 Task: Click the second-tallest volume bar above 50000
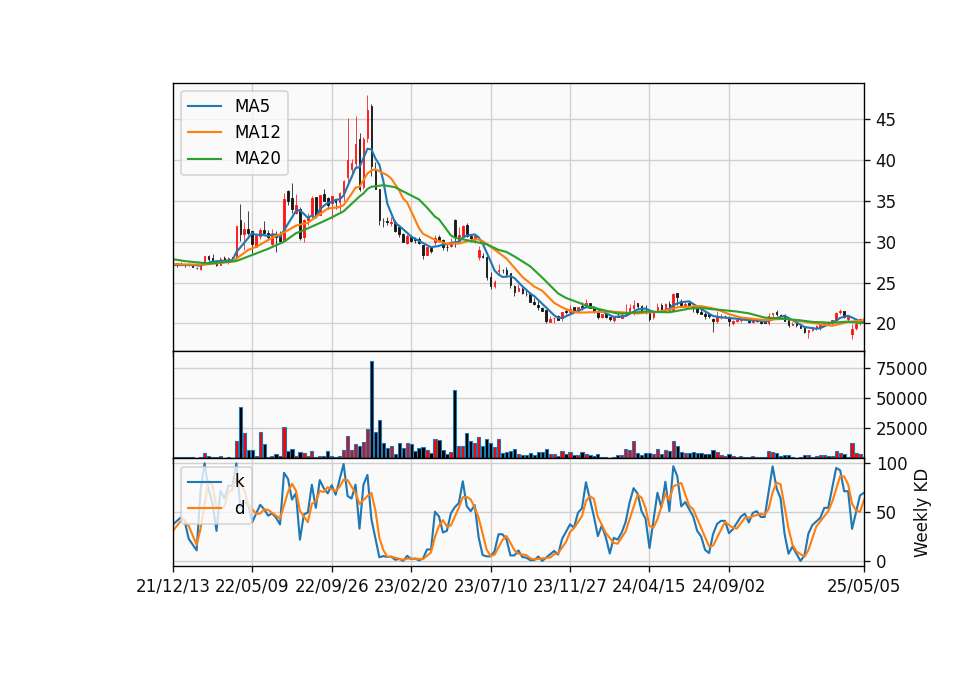455,424
